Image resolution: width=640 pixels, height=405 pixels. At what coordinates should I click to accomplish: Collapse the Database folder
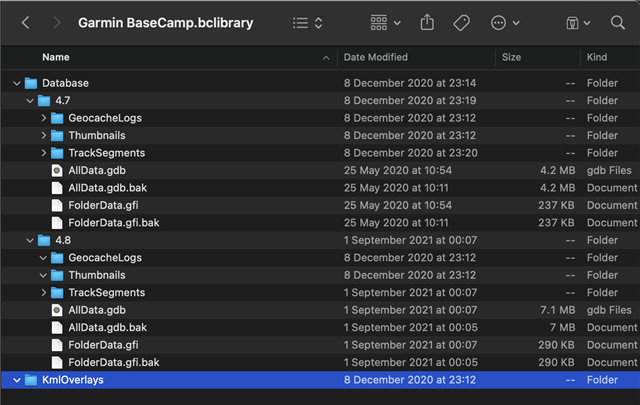tap(17, 83)
